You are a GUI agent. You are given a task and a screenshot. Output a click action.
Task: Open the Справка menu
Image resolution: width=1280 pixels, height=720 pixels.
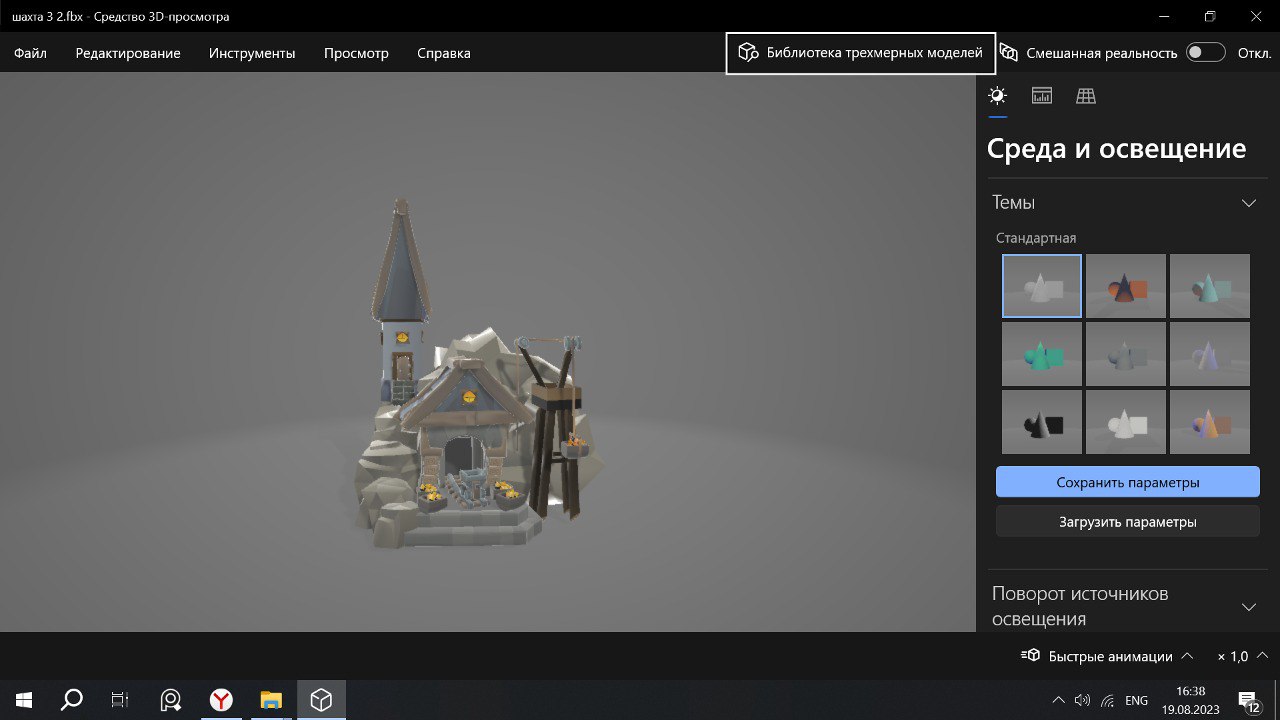444,53
